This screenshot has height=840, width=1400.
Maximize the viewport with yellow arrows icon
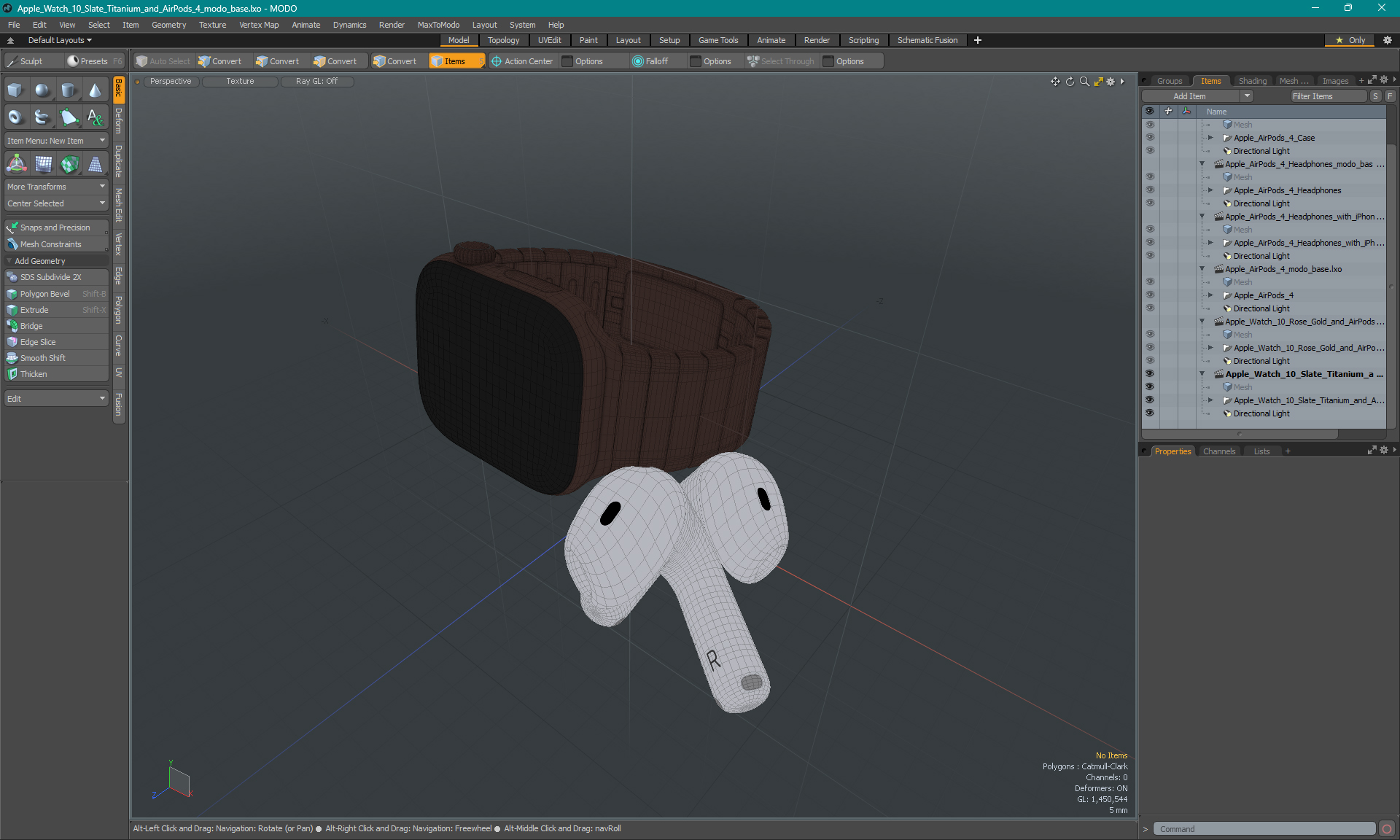click(1098, 82)
